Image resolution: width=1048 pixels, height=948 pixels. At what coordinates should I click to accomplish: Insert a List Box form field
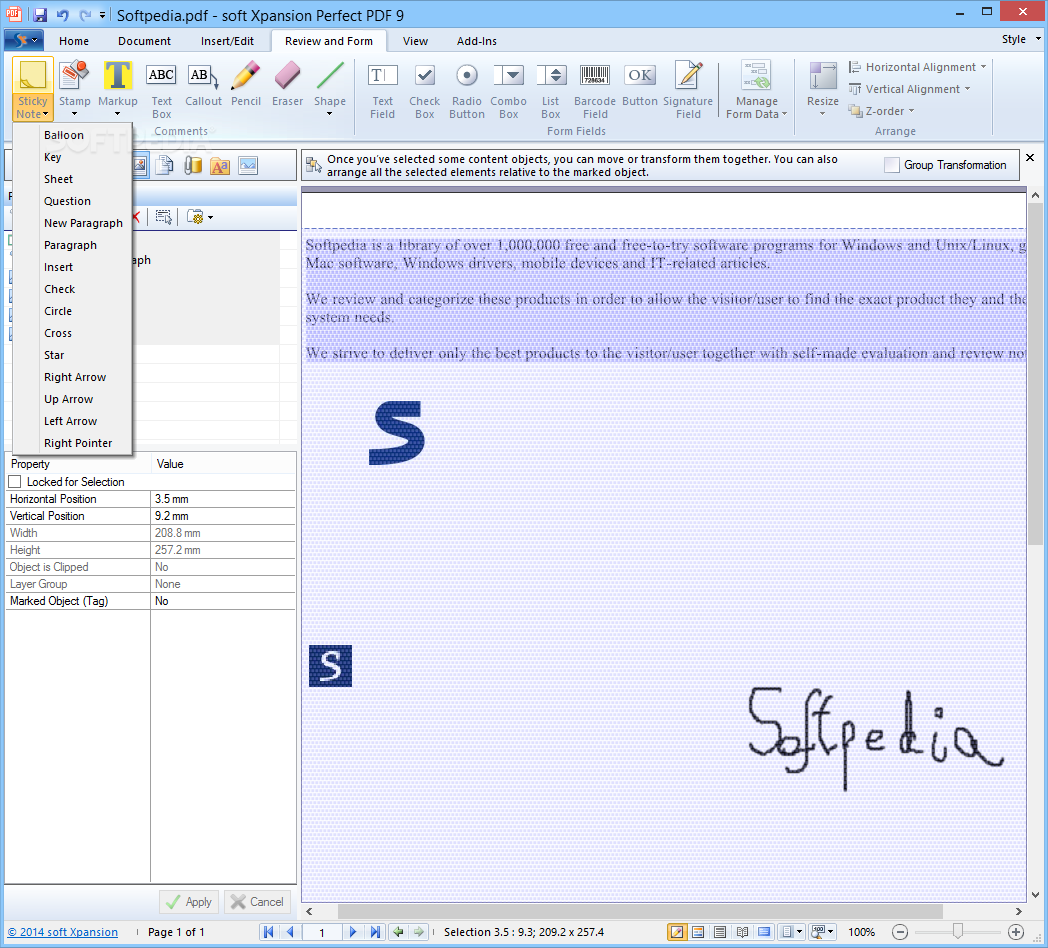point(551,89)
